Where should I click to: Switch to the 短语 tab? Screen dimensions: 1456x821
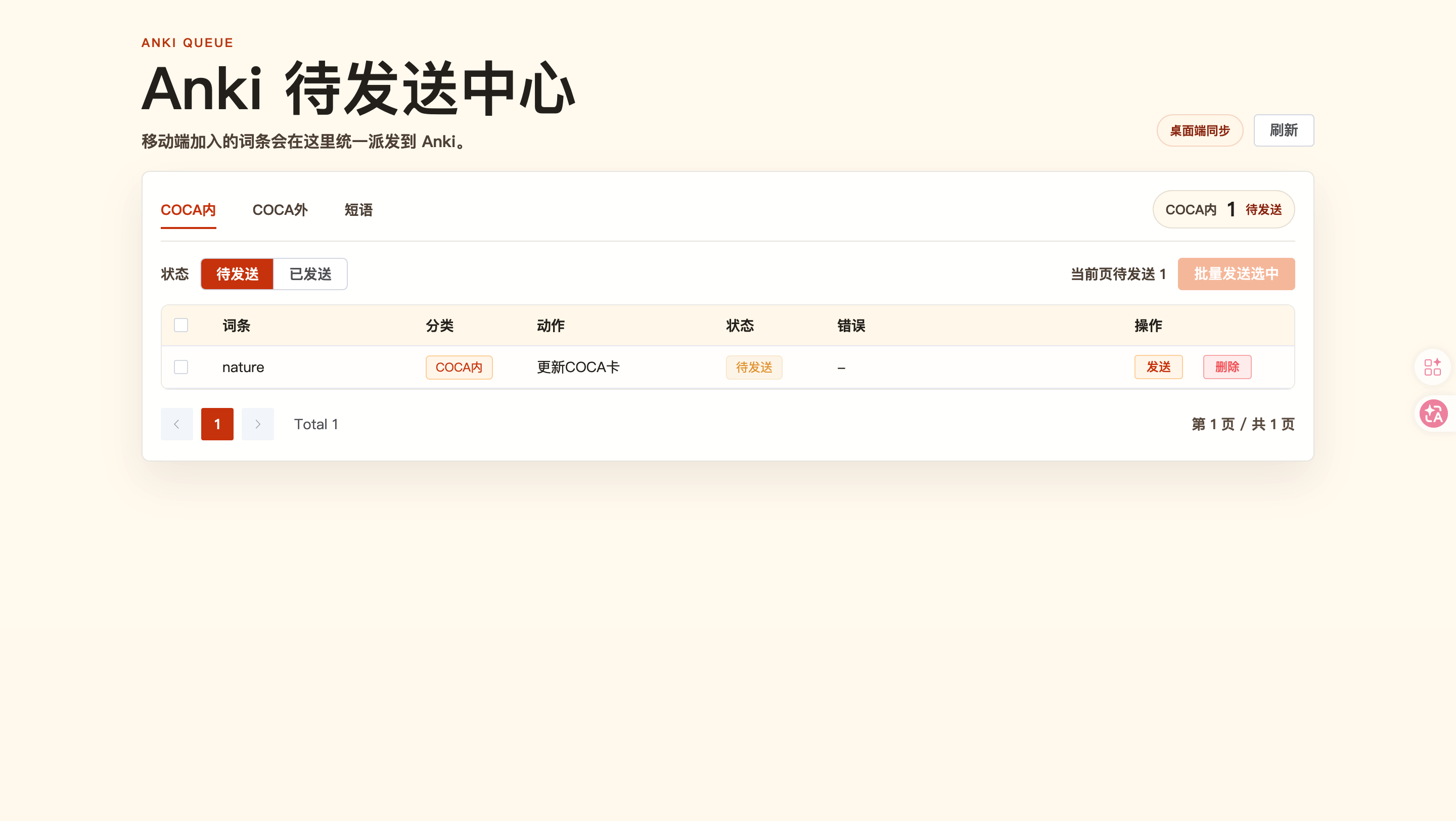[359, 210]
